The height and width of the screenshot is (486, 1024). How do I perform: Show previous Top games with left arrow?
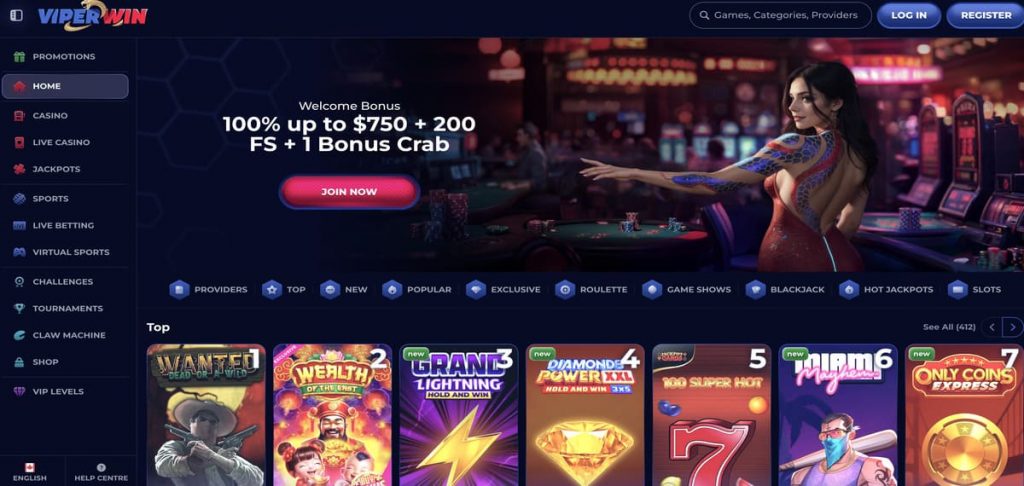pyautogui.click(x=992, y=327)
